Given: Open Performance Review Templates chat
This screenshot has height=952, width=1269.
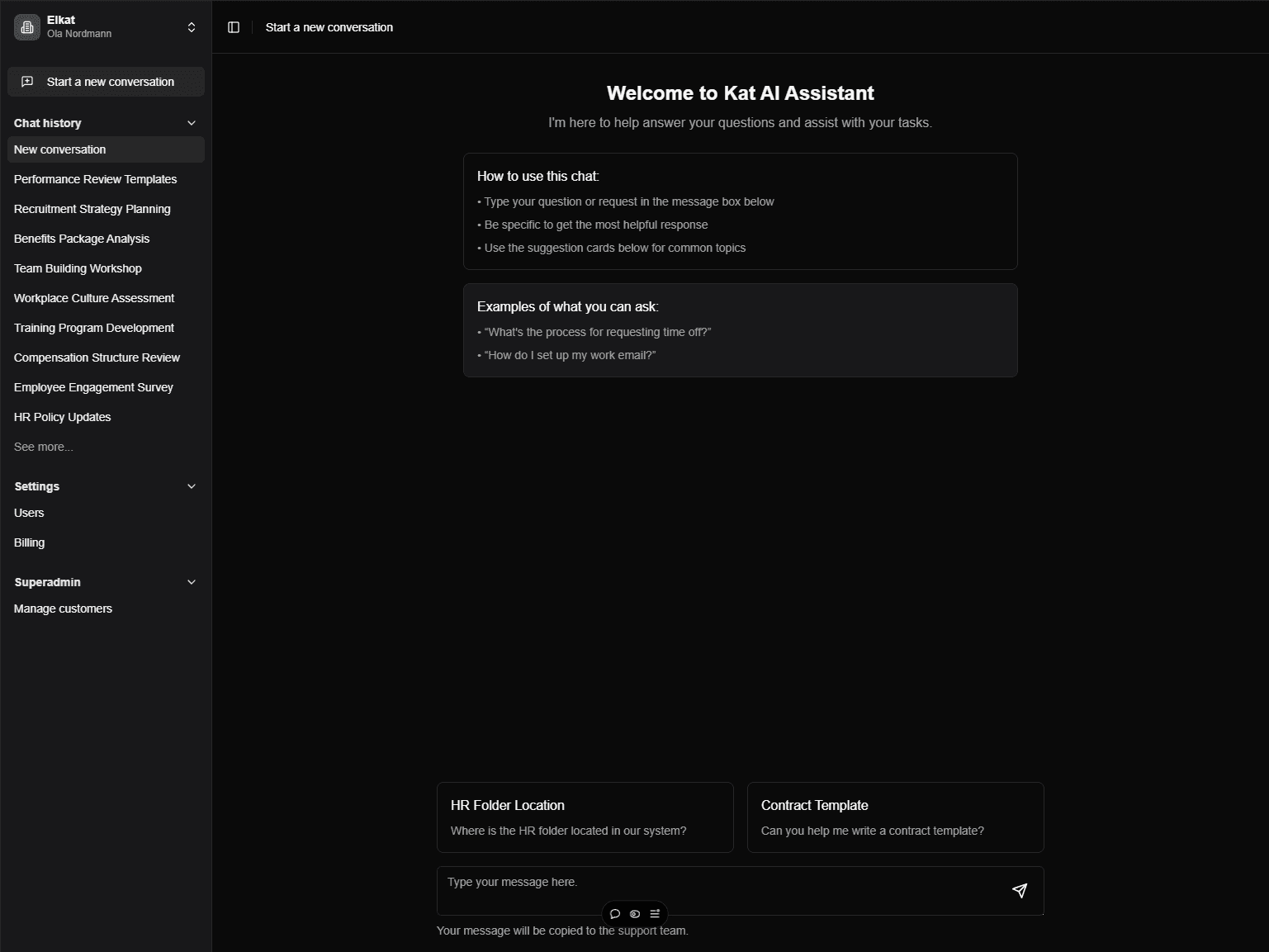Looking at the screenshot, I should click(96, 179).
